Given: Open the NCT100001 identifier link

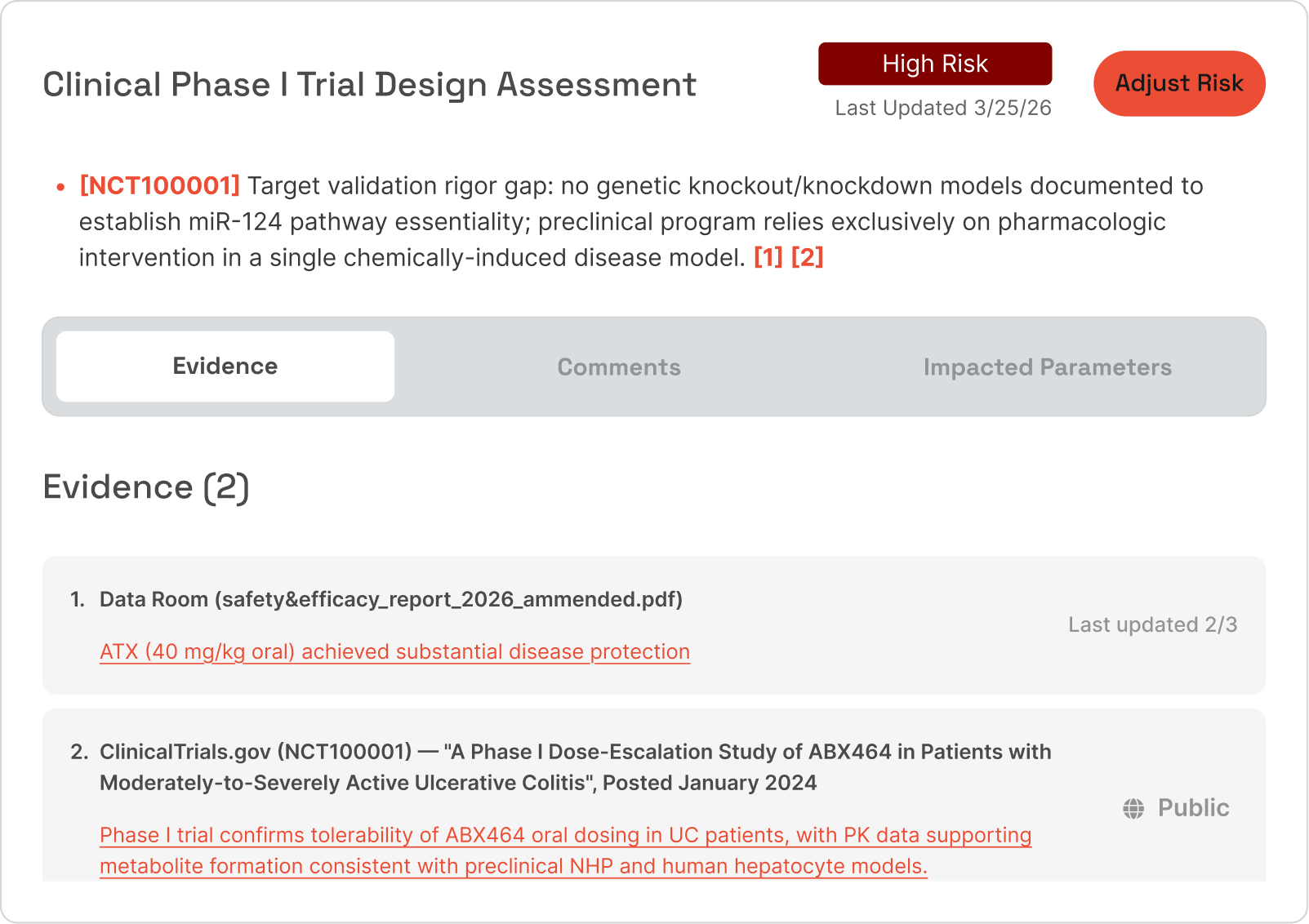Looking at the screenshot, I should pyautogui.click(x=158, y=186).
